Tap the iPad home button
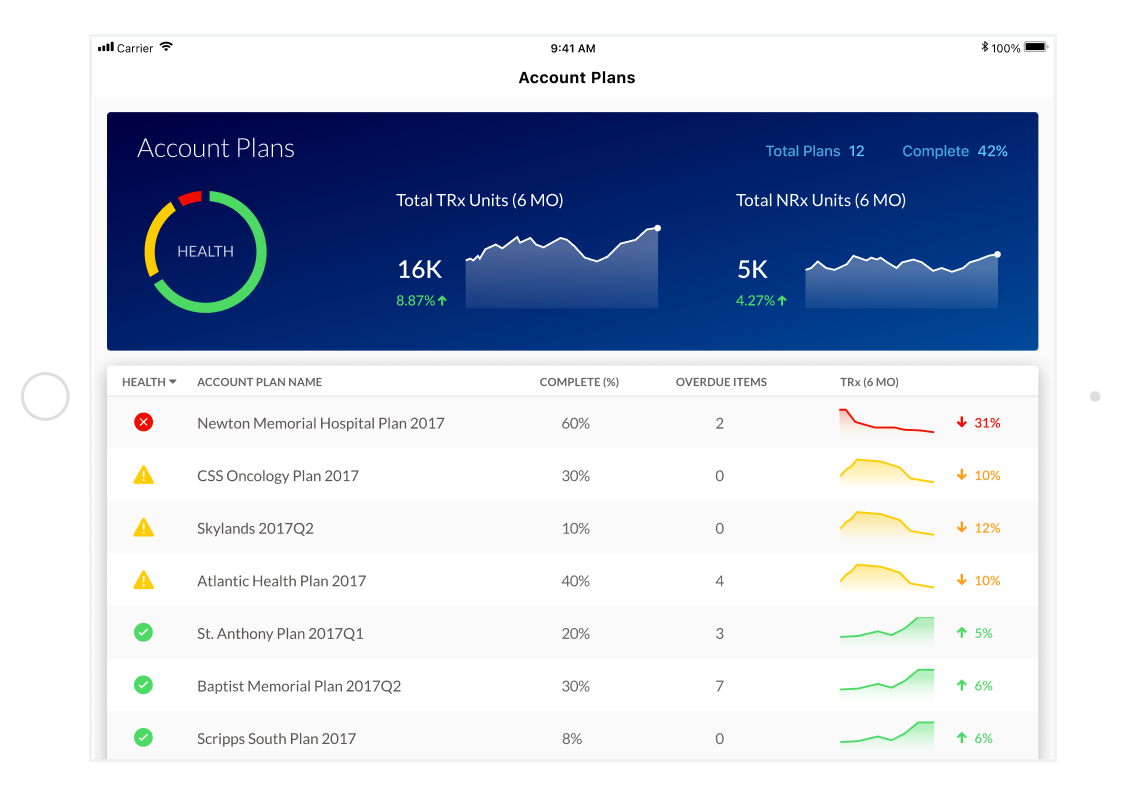1144x793 pixels. click(45, 396)
